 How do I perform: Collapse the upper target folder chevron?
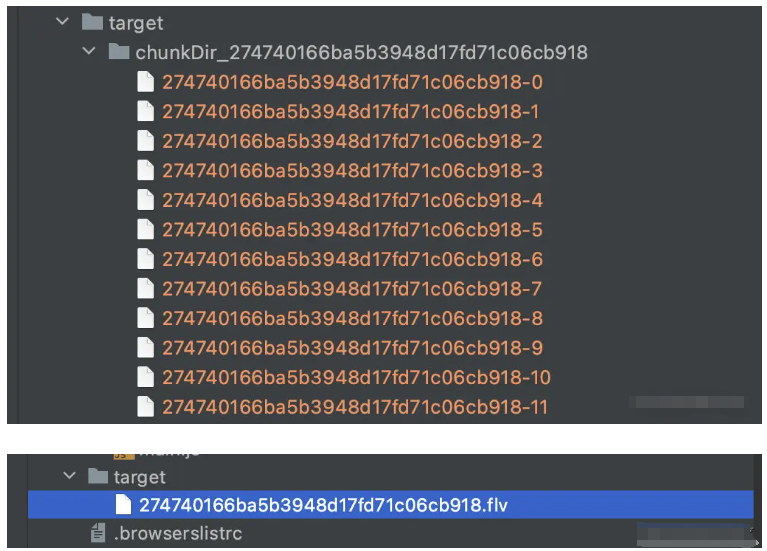[x=62, y=22]
